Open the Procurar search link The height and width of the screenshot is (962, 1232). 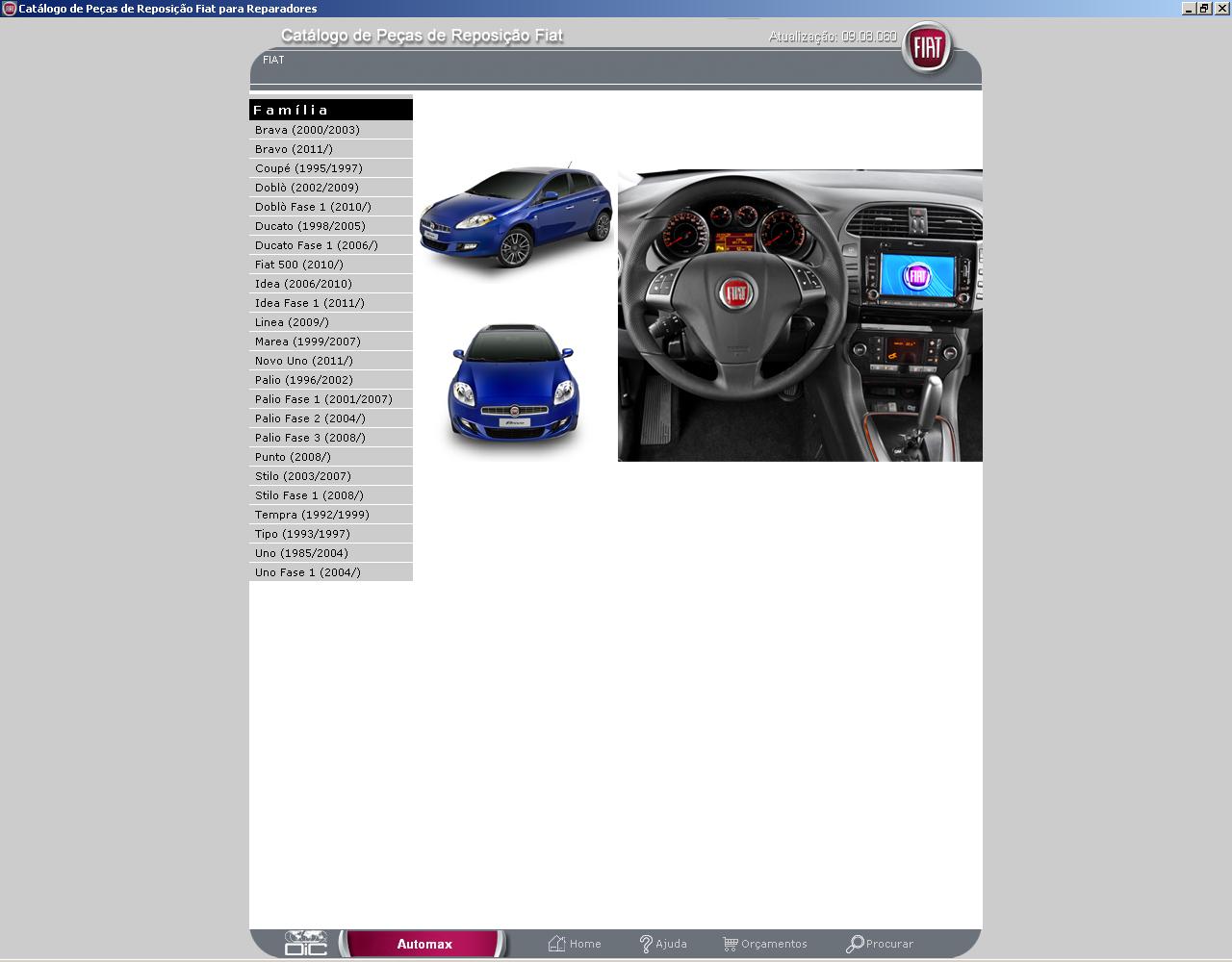[889, 944]
